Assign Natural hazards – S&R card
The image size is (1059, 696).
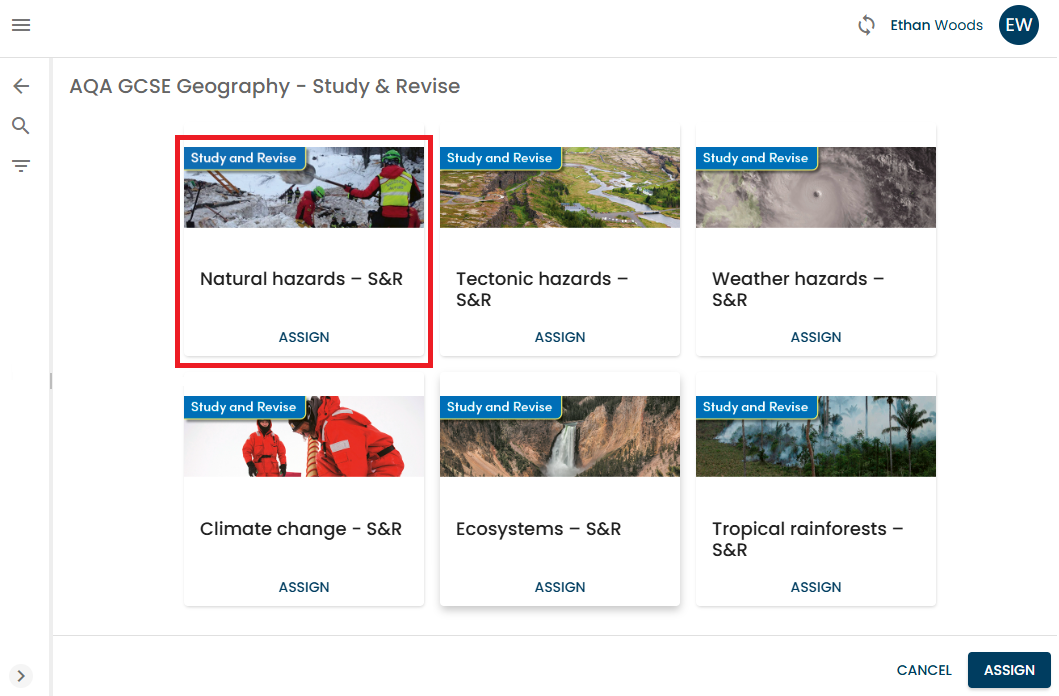click(304, 338)
